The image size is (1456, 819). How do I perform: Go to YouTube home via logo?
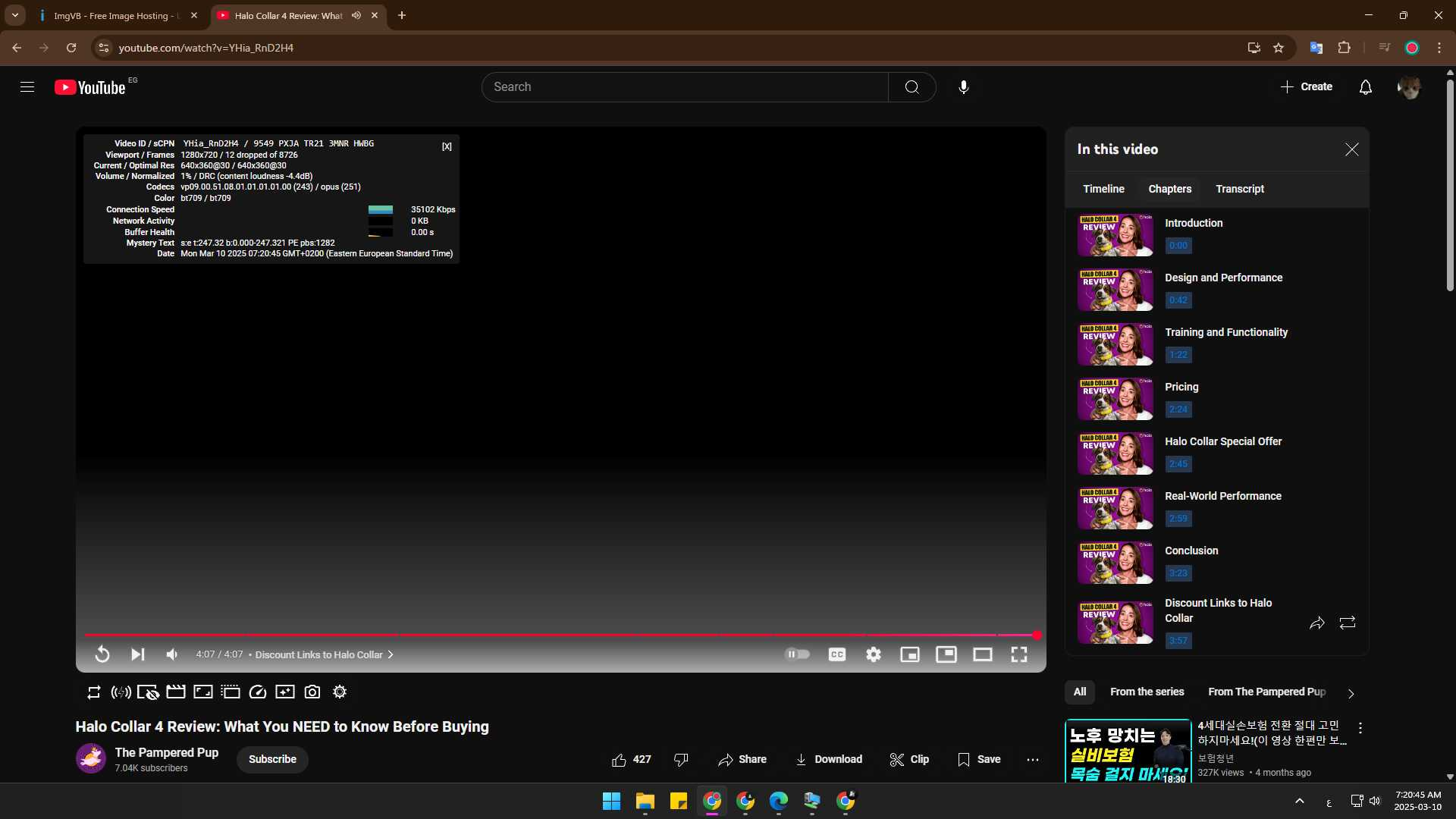pyautogui.click(x=90, y=87)
